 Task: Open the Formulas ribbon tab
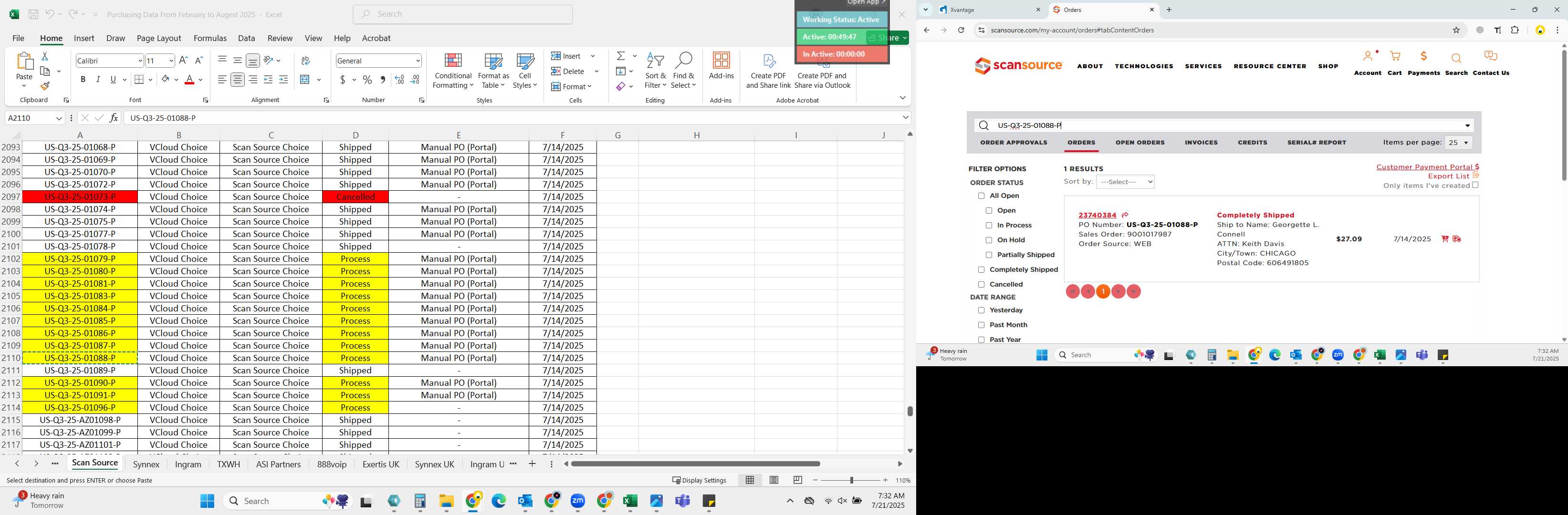(x=210, y=38)
